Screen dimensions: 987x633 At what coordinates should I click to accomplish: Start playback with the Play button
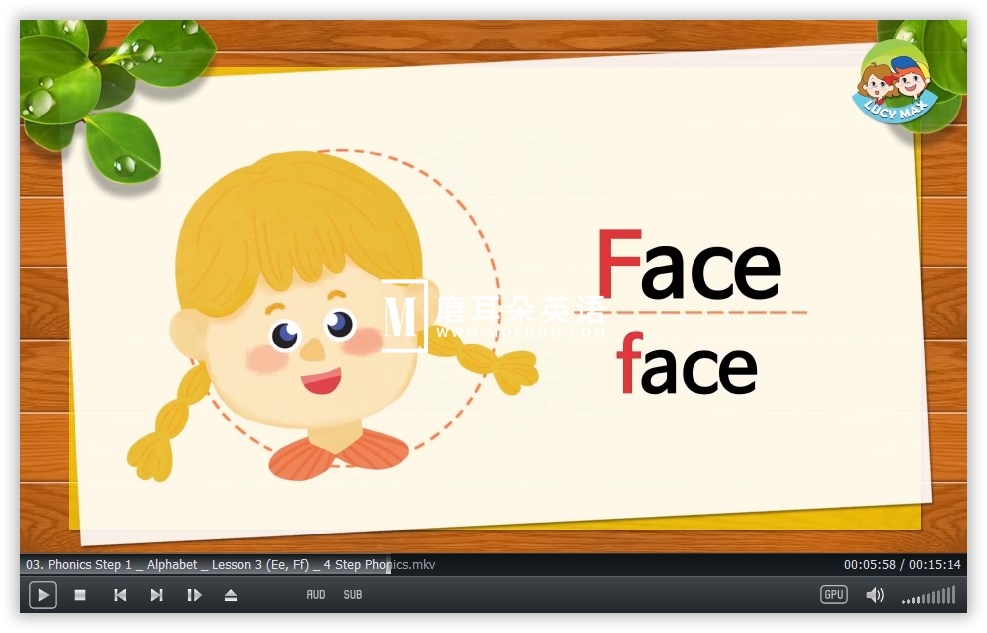(42, 595)
